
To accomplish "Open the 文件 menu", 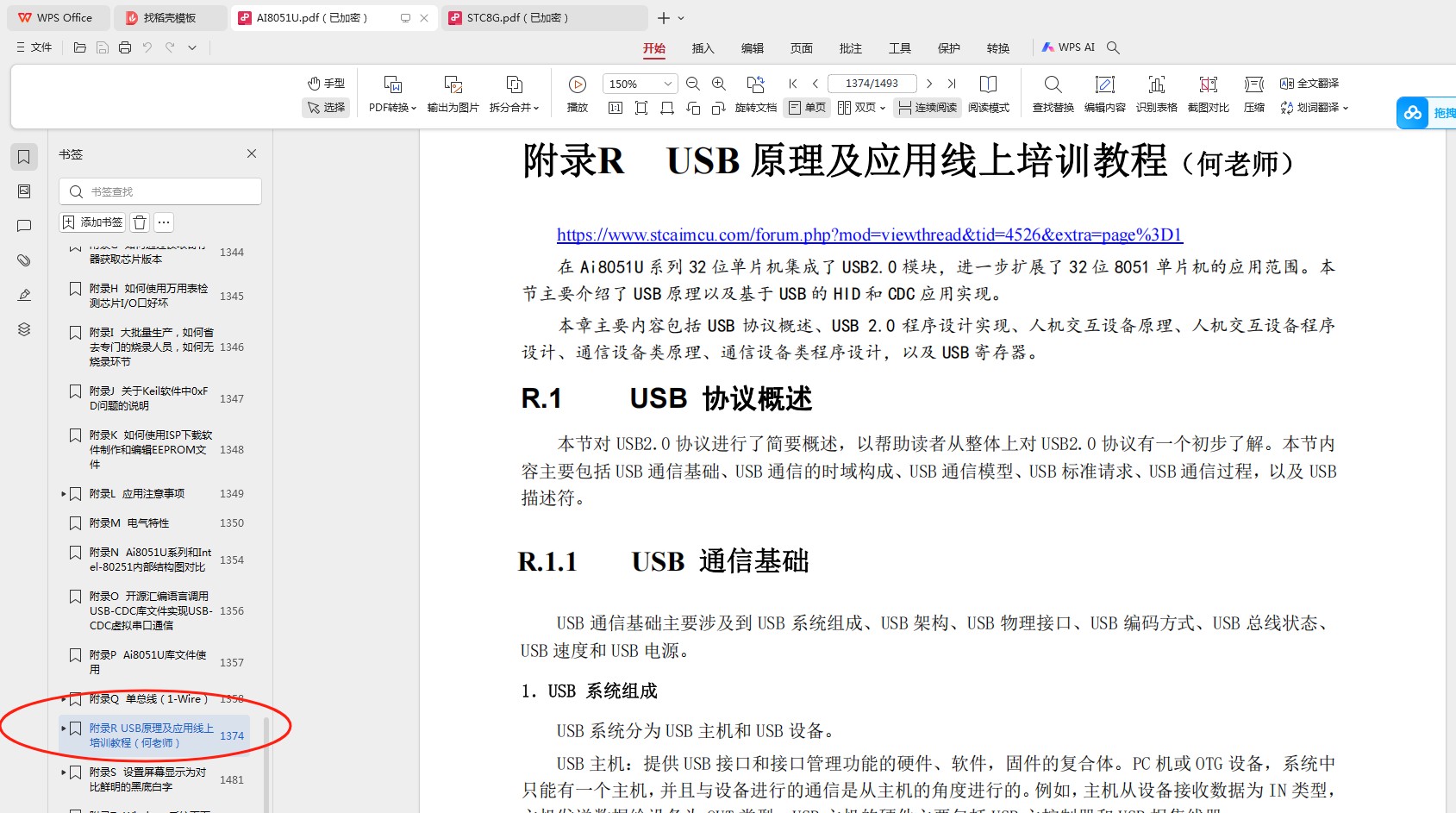I will (34, 47).
